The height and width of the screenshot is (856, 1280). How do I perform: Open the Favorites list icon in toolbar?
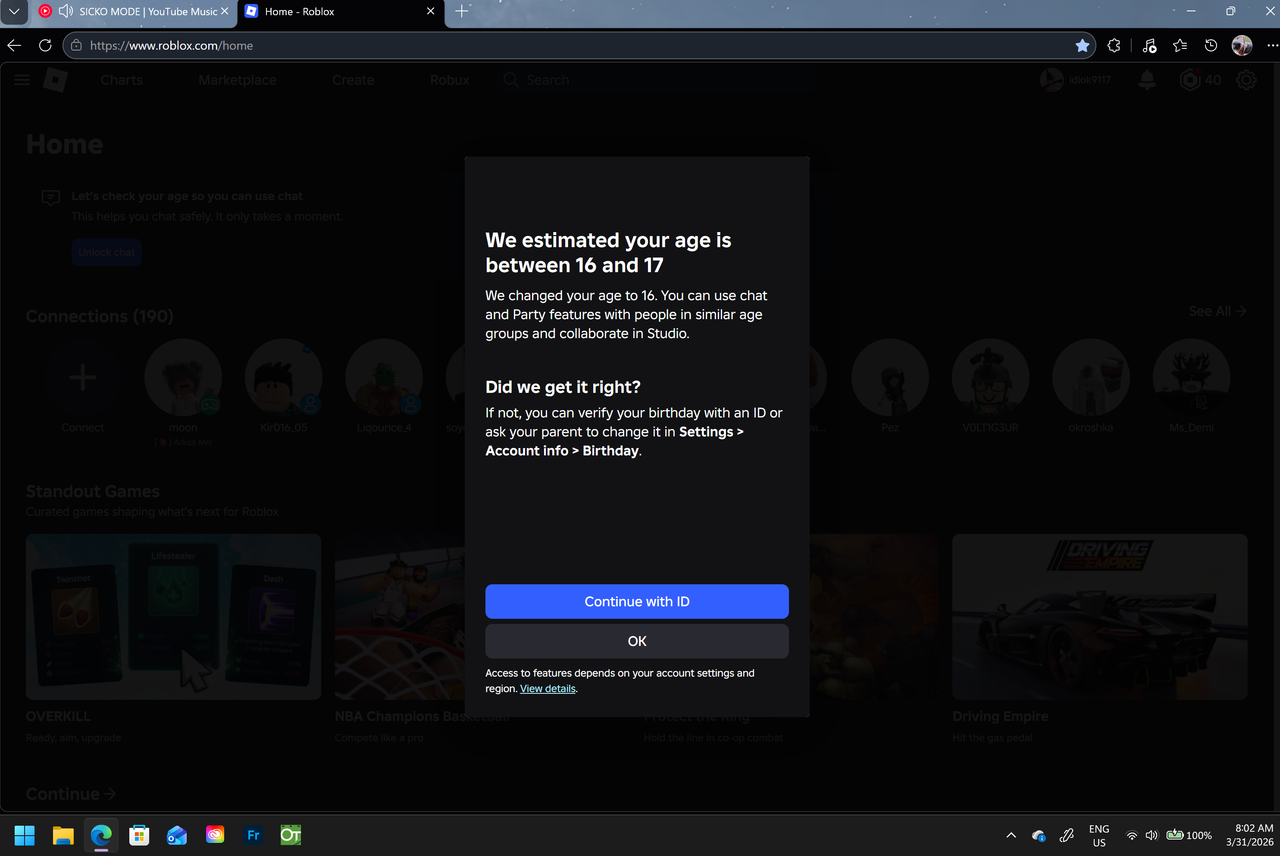pos(1180,45)
